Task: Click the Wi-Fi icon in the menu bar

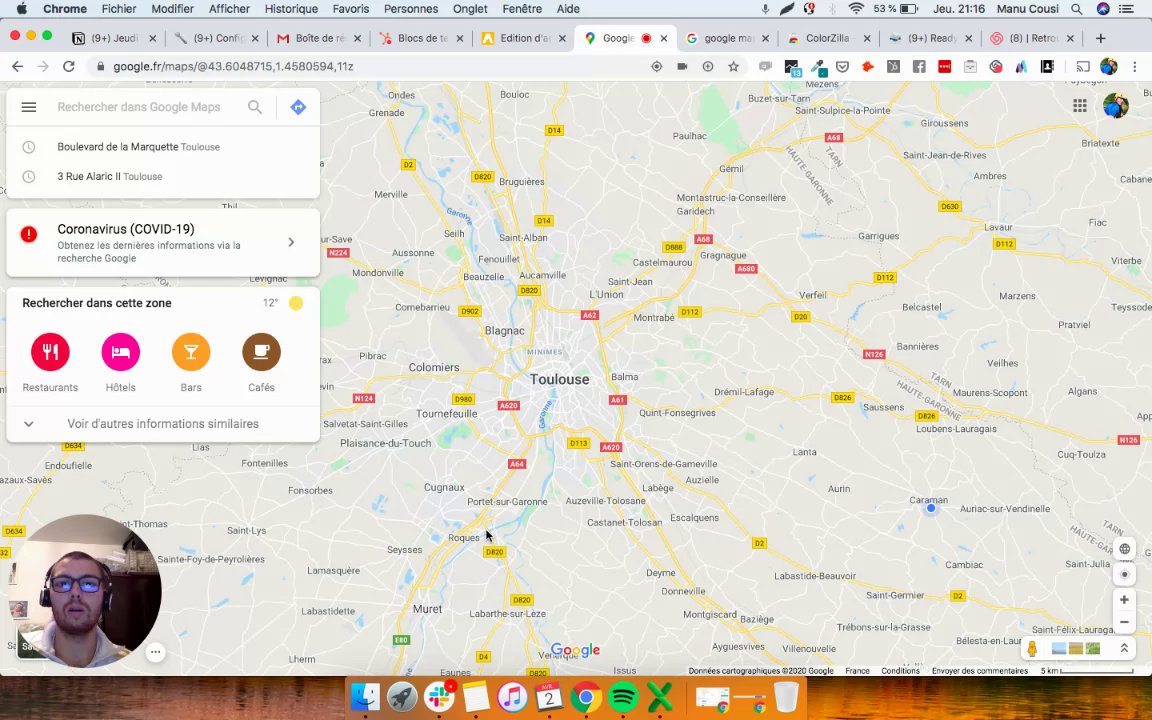Action: 856,9
